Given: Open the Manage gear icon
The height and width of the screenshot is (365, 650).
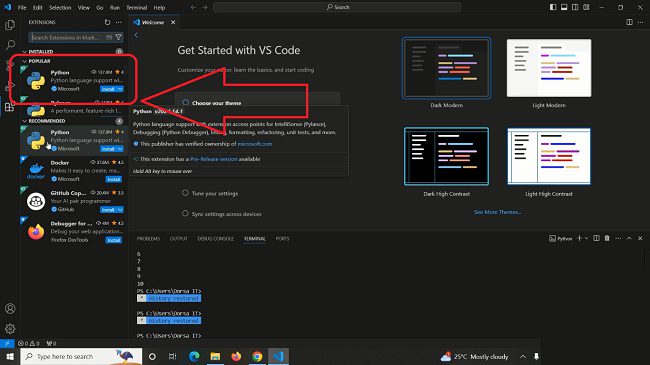Looking at the screenshot, I should click(x=10, y=329).
